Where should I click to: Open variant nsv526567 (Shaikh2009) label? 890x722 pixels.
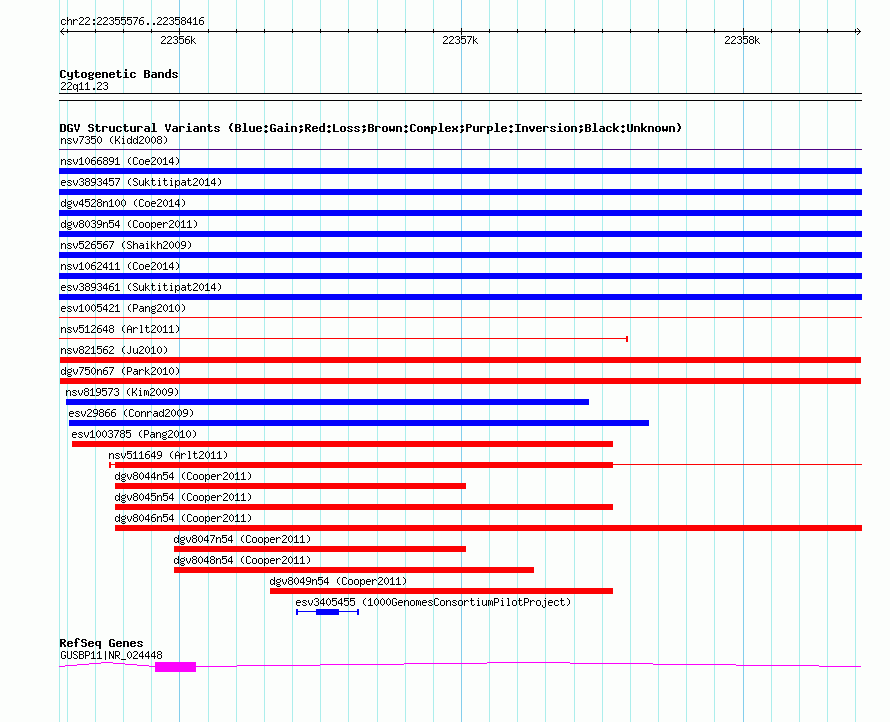pyautogui.click(x=126, y=245)
